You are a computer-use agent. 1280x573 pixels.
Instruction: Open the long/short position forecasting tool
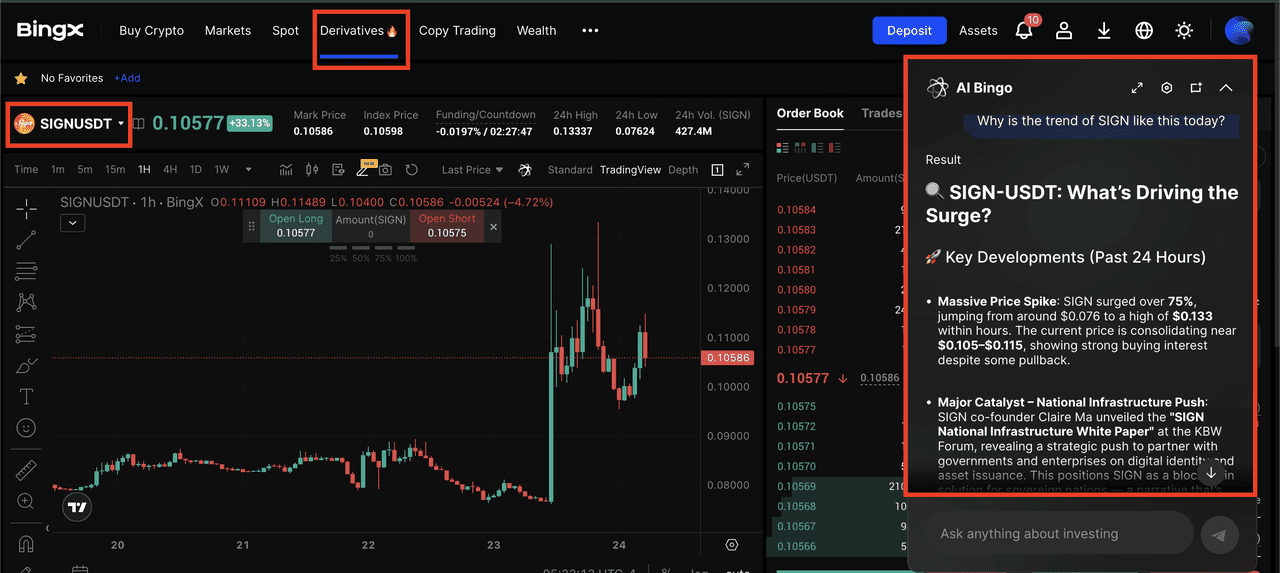click(27, 333)
